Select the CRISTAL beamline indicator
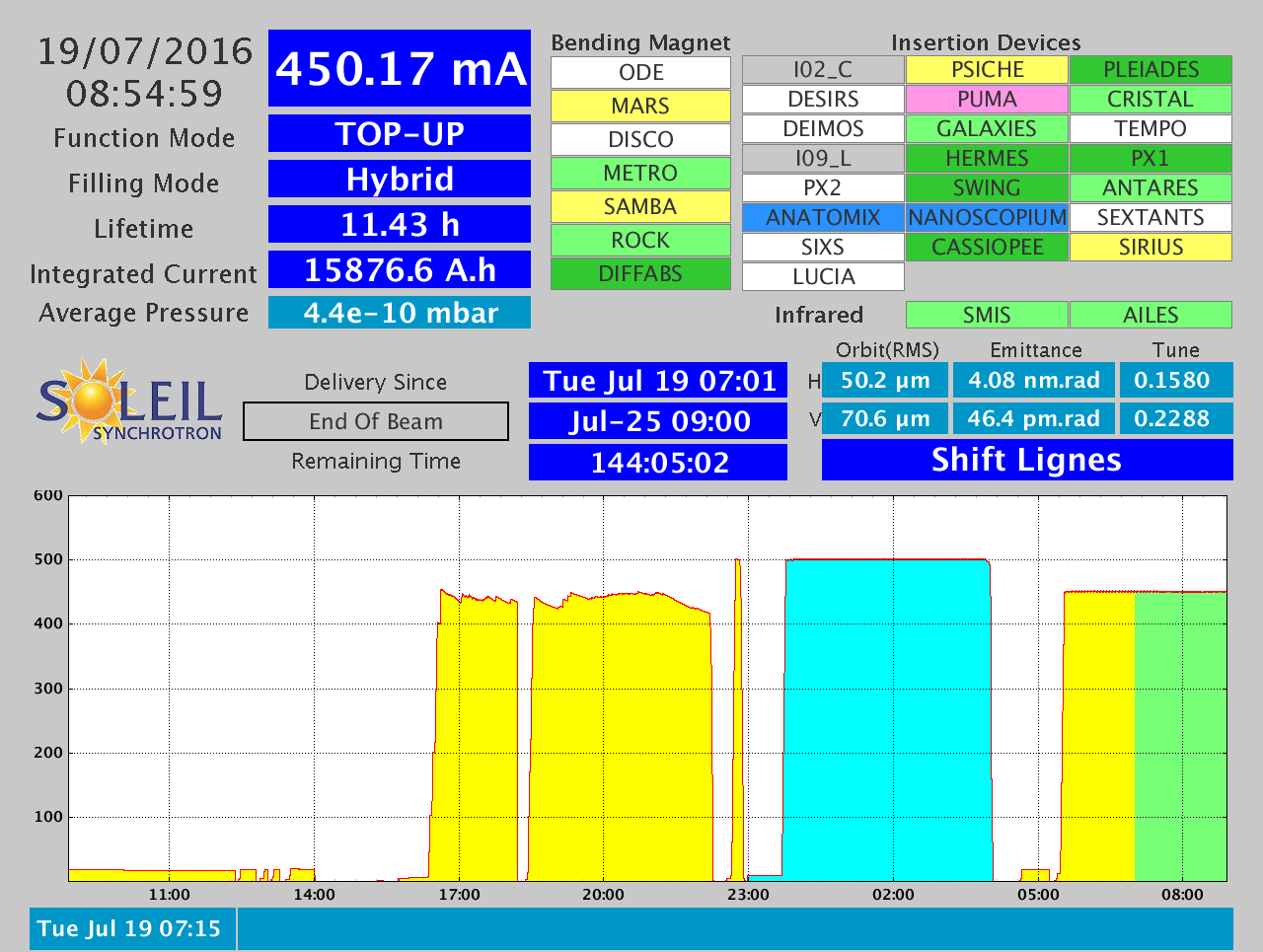Viewport: 1263px width, 952px height. [x=1151, y=99]
